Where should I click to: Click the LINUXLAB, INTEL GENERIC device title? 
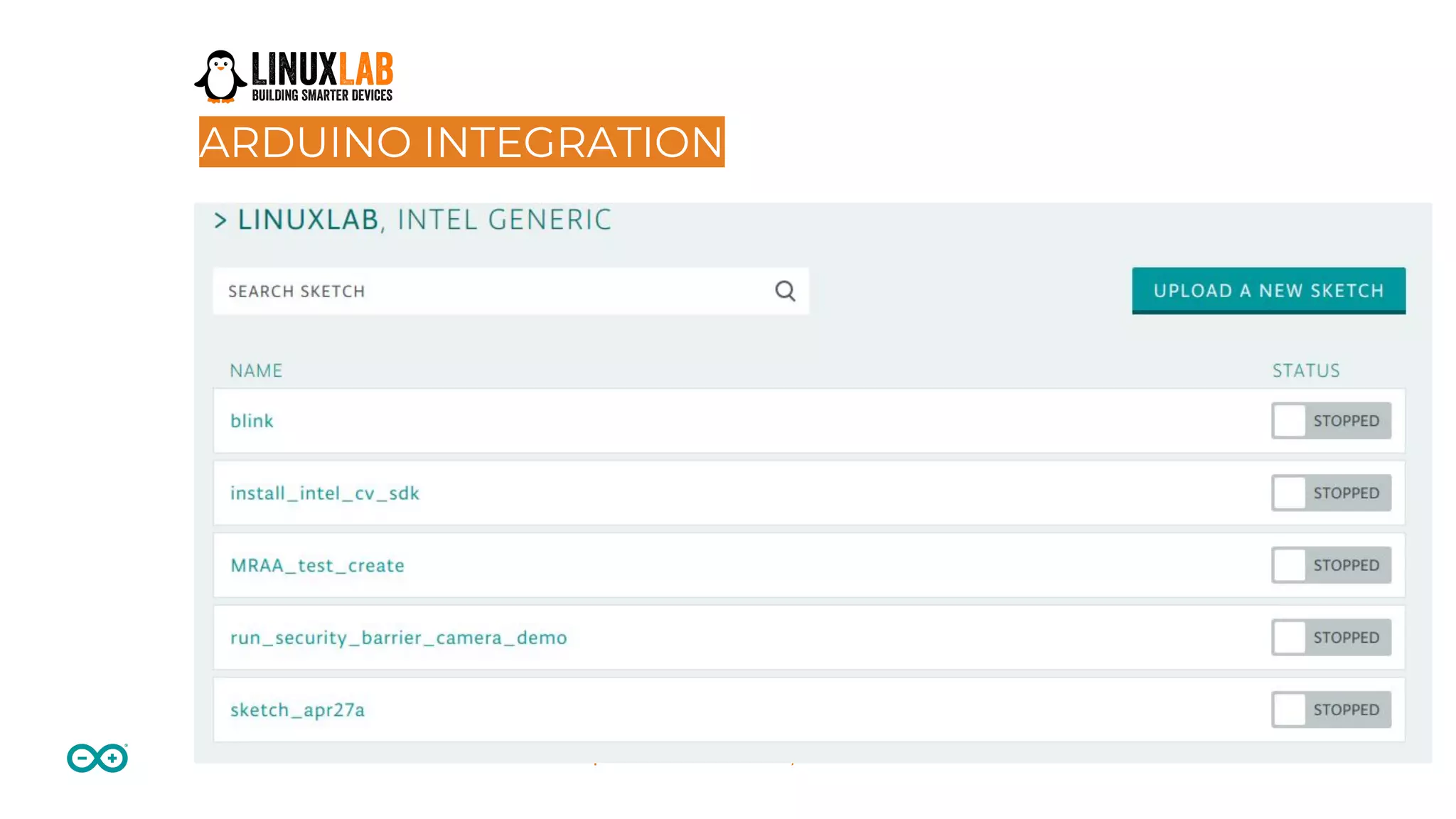point(424,220)
